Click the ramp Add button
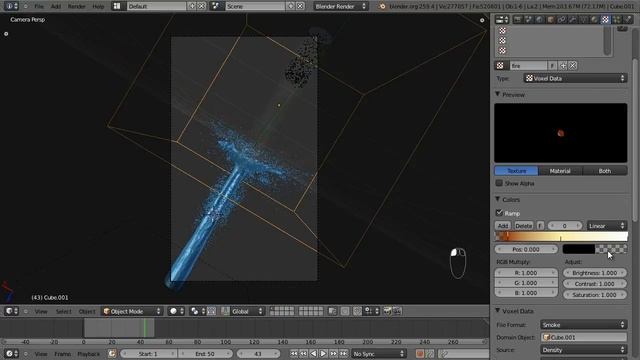This screenshot has width=640, height=360. (x=503, y=226)
